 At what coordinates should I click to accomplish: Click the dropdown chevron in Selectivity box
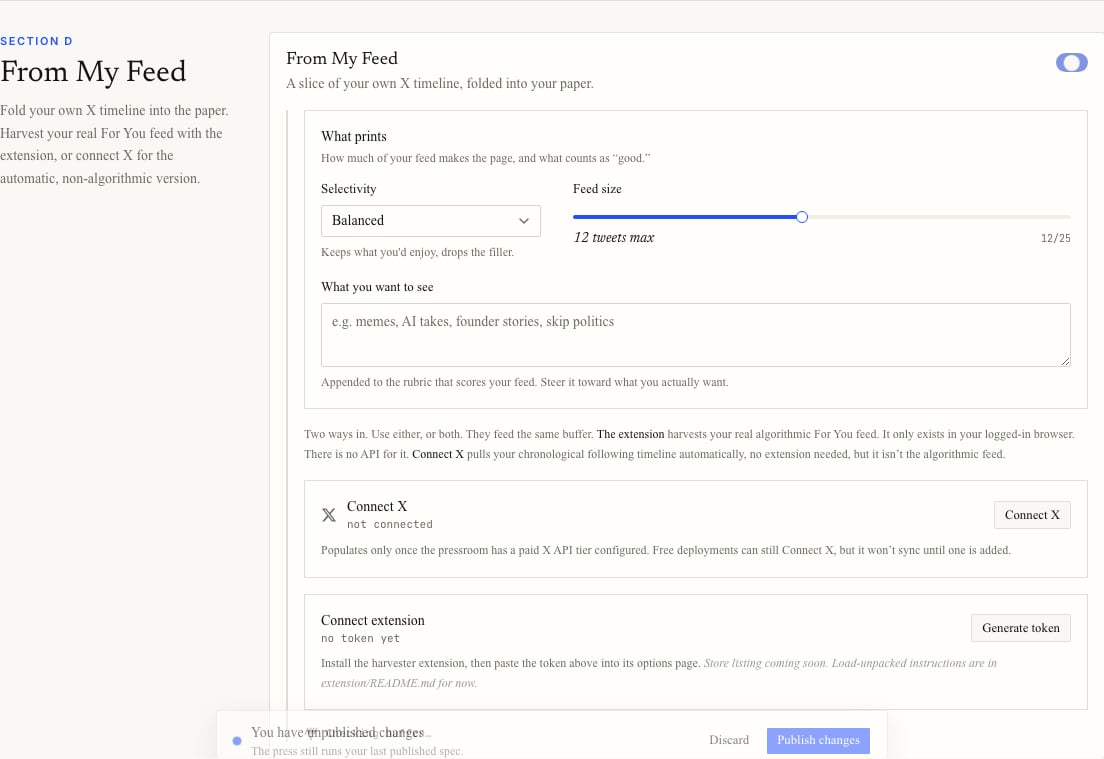pos(523,221)
